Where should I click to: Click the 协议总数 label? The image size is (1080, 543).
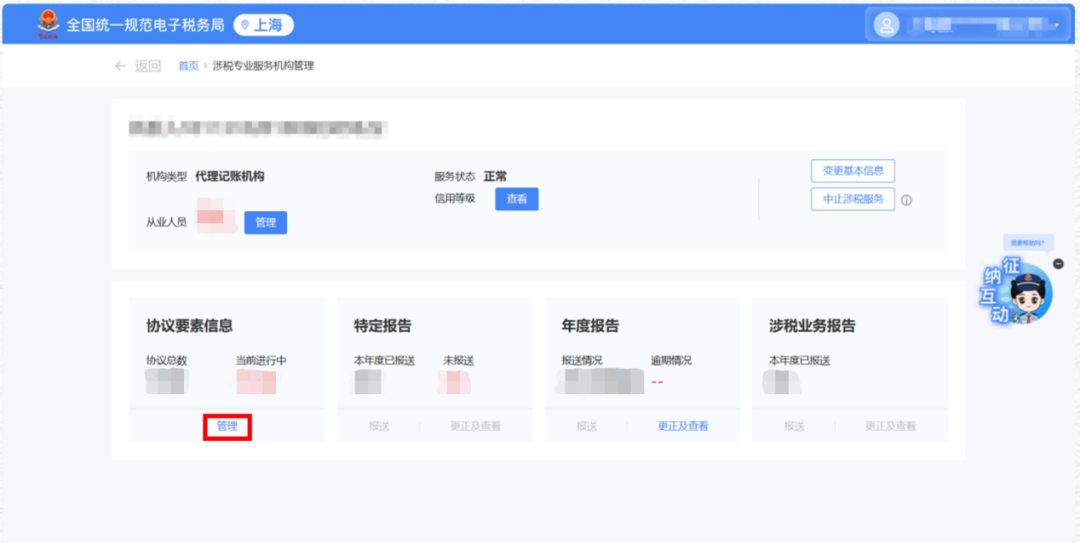(167, 360)
